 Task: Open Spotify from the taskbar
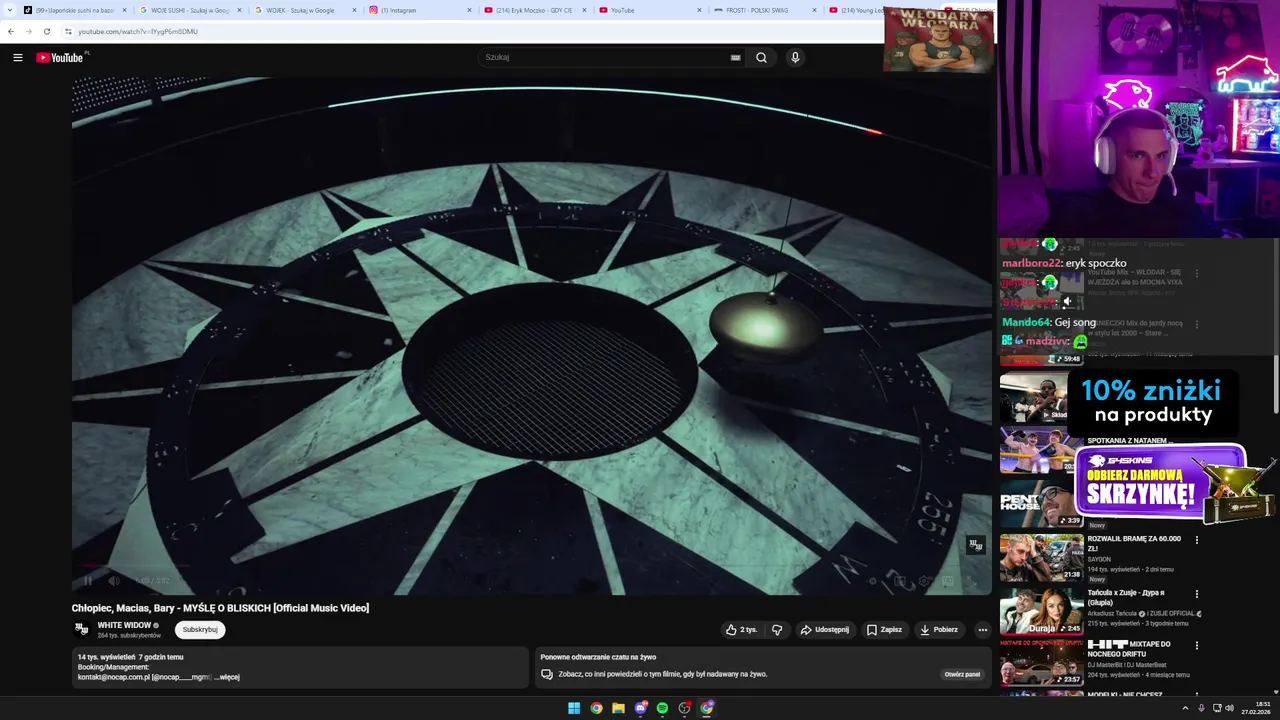click(662, 708)
